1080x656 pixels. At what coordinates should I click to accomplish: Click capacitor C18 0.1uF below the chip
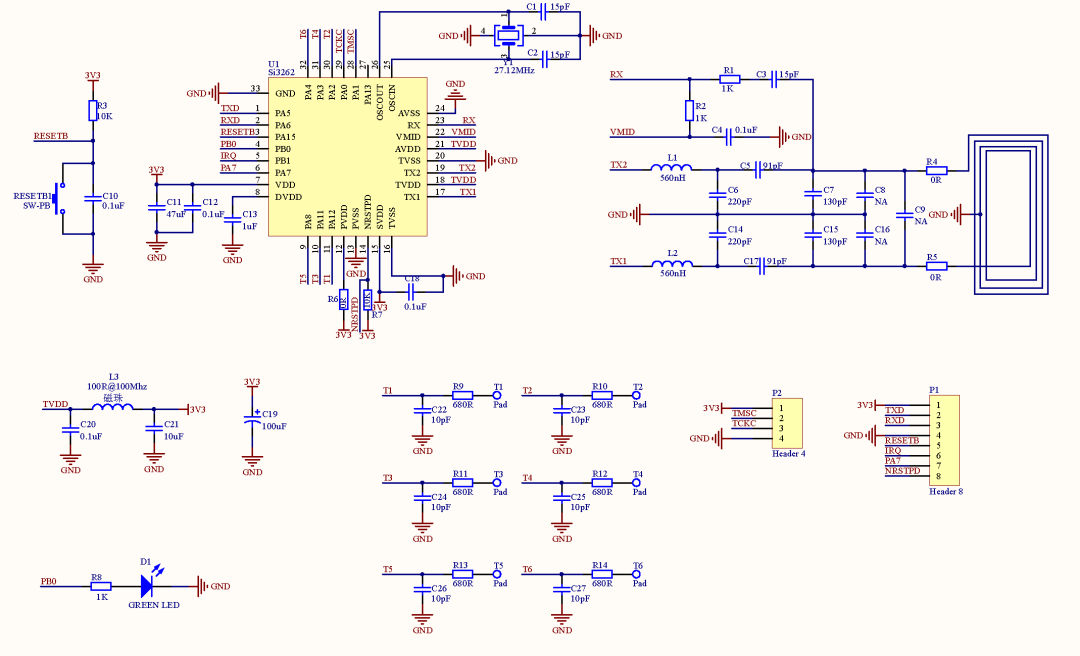coord(411,291)
